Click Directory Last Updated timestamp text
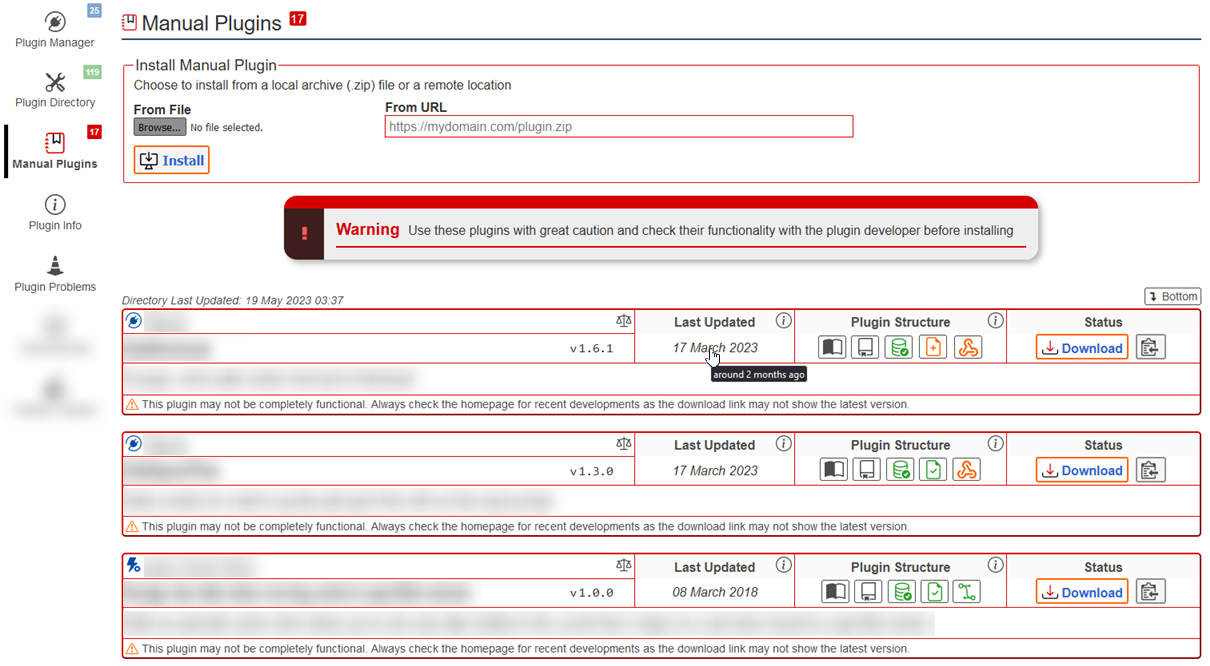 [233, 300]
